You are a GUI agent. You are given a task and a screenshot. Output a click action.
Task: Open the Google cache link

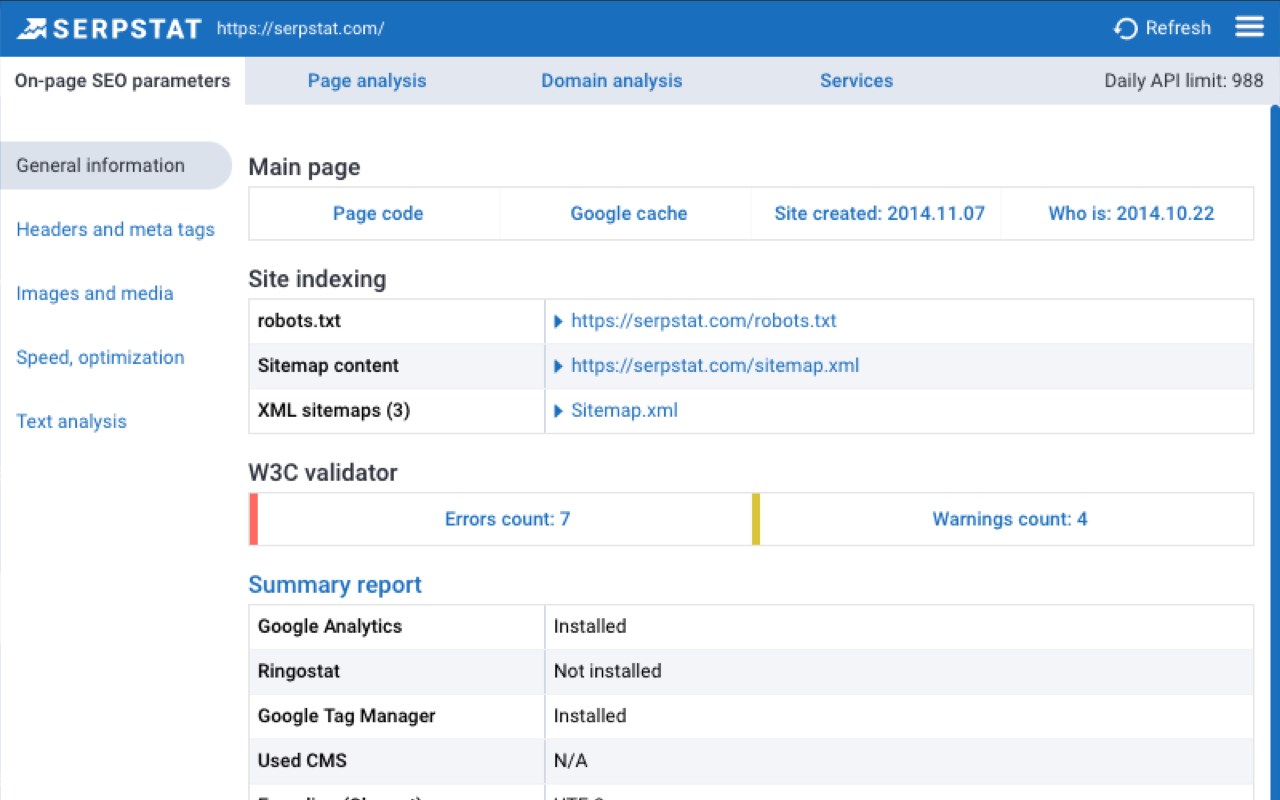click(x=629, y=214)
